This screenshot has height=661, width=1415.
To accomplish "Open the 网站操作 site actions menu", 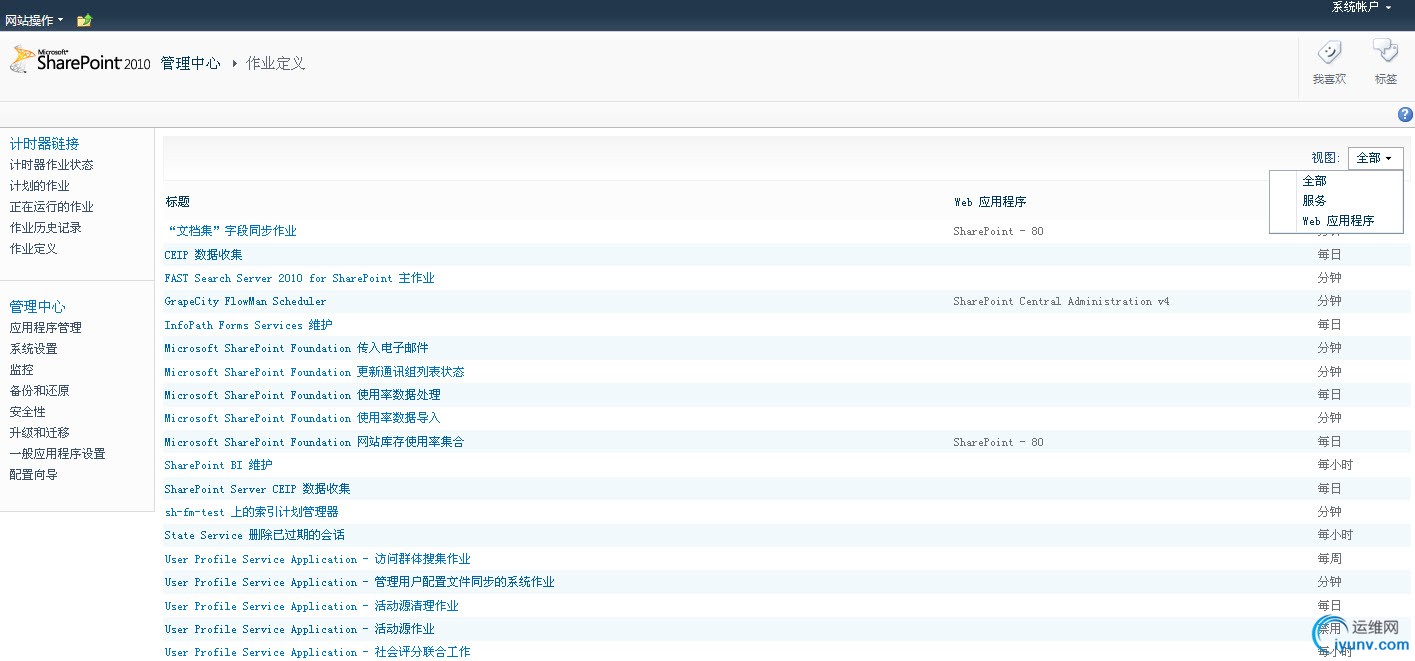I will pyautogui.click(x=34, y=20).
